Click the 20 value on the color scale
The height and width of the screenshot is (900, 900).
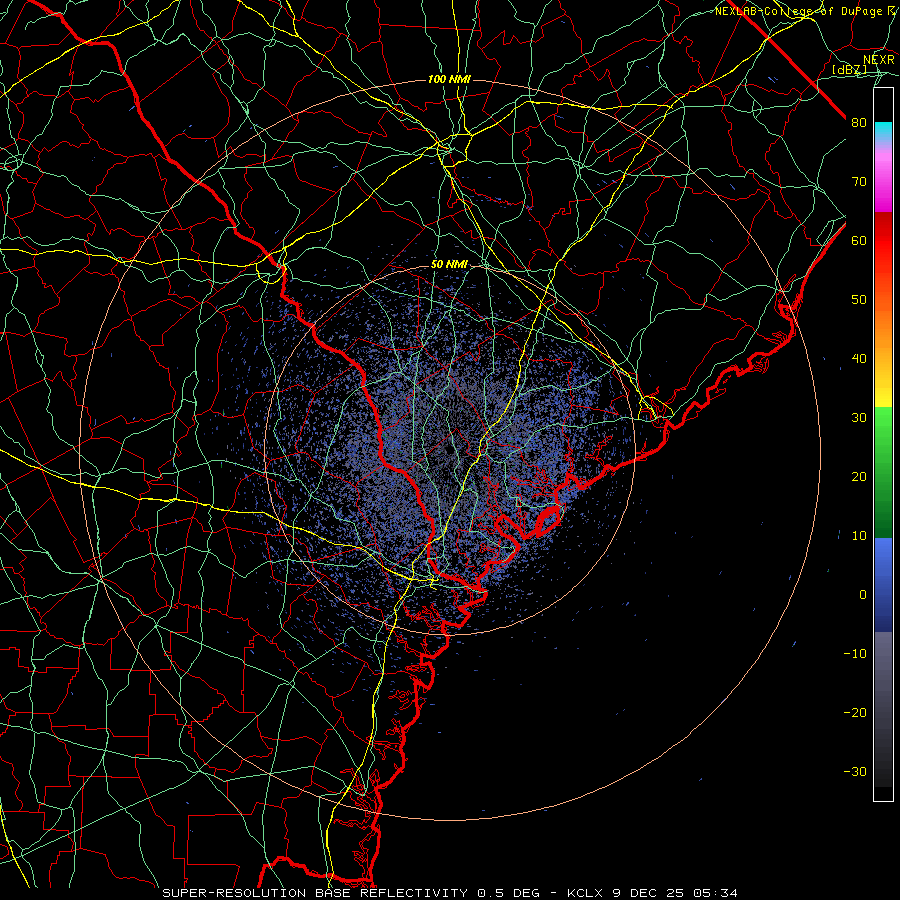859,477
